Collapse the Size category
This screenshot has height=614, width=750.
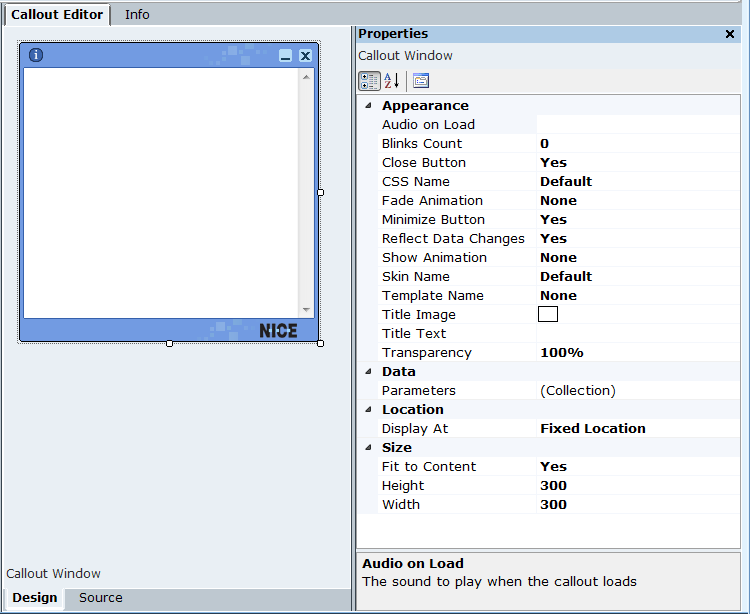pyautogui.click(x=367, y=448)
